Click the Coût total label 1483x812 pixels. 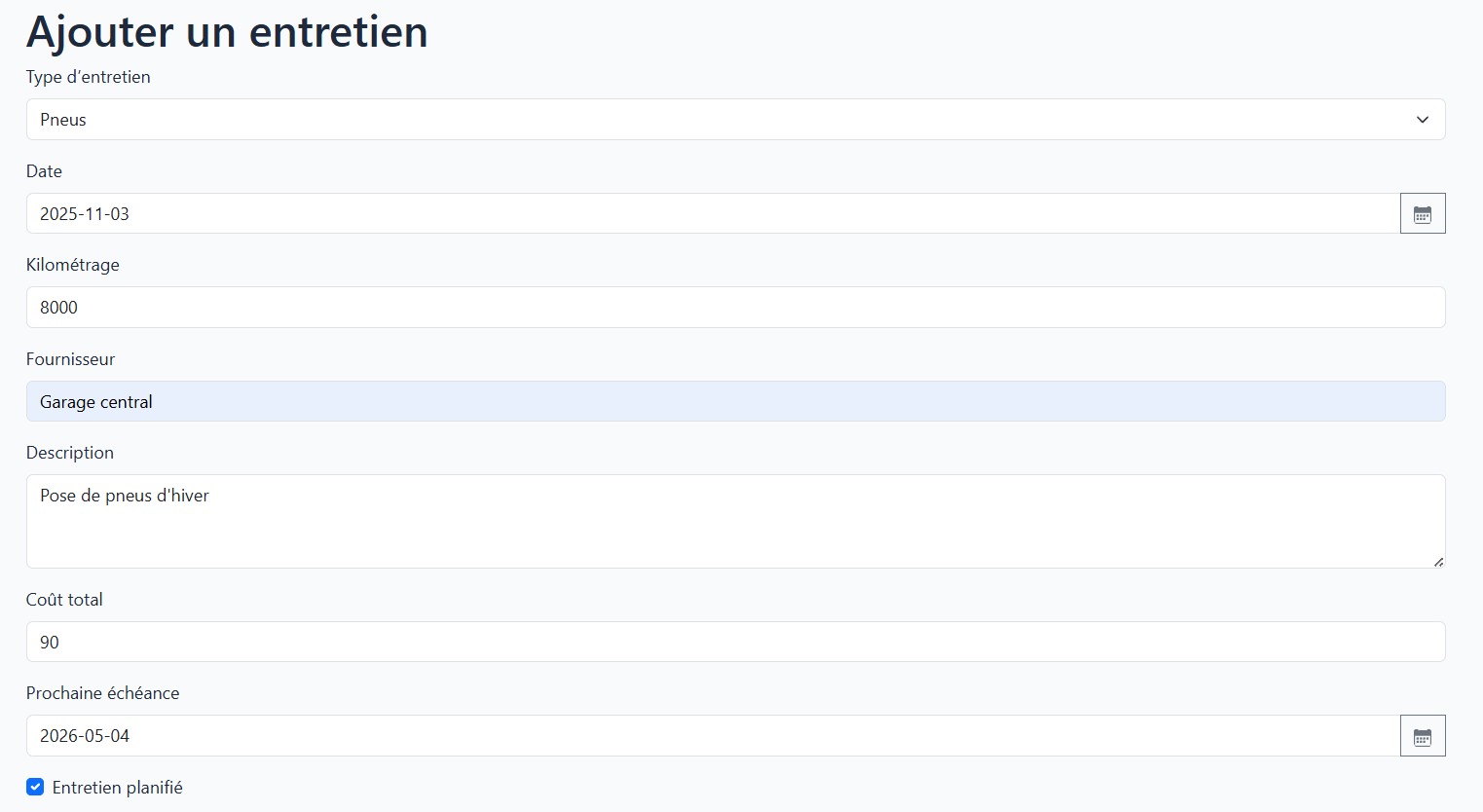(64, 599)
